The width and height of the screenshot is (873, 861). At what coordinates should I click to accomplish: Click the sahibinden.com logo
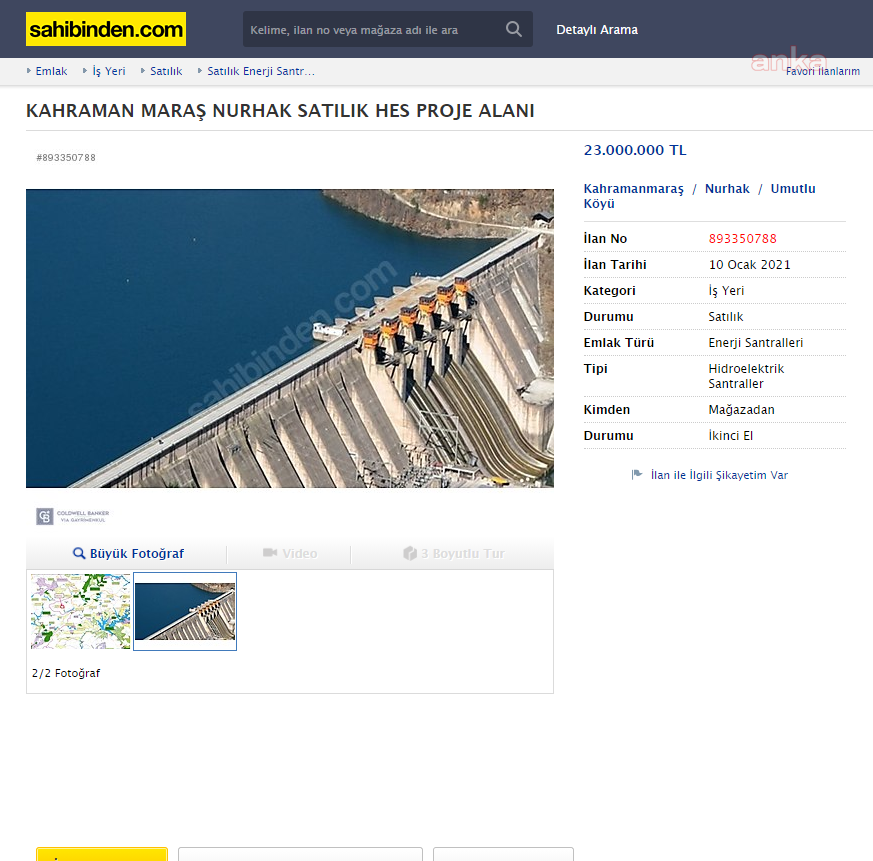coord(105,29)
